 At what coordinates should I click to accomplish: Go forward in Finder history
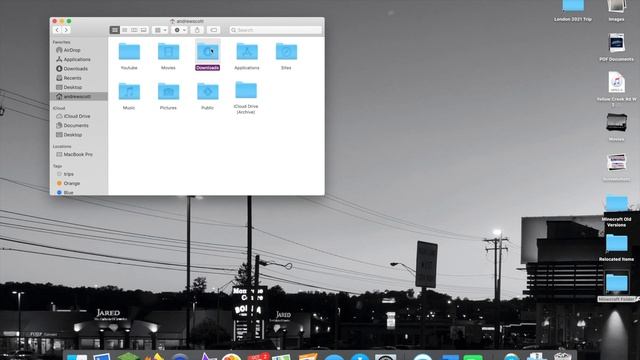[66, 30]
